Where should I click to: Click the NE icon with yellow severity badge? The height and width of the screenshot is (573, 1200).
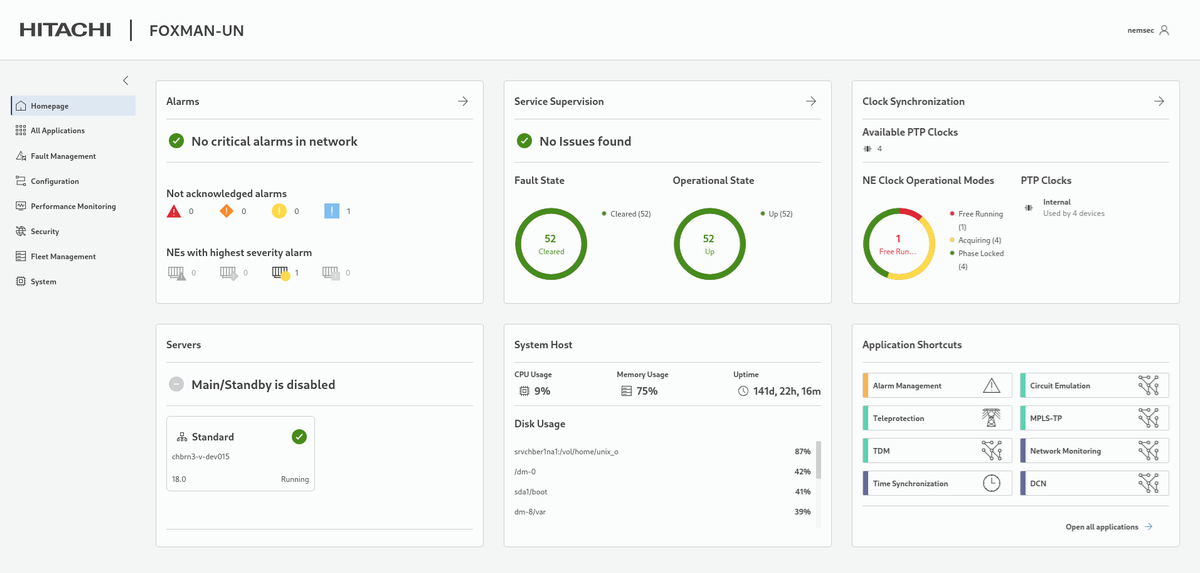pos(280,272)
